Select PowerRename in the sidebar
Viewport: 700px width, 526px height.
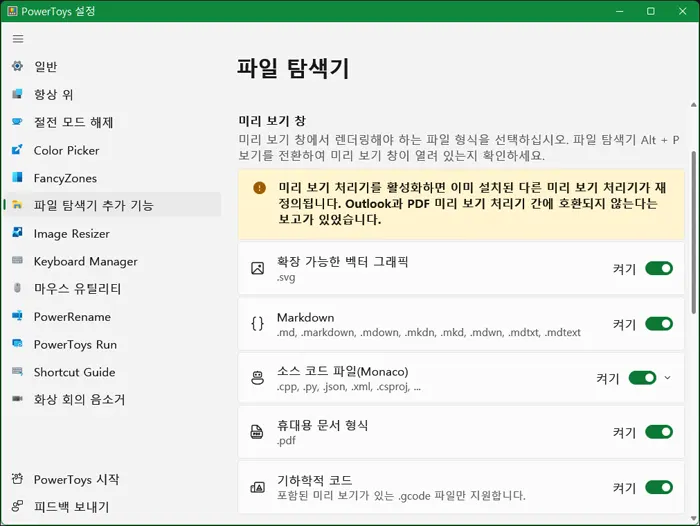click(x=112, y=316)
